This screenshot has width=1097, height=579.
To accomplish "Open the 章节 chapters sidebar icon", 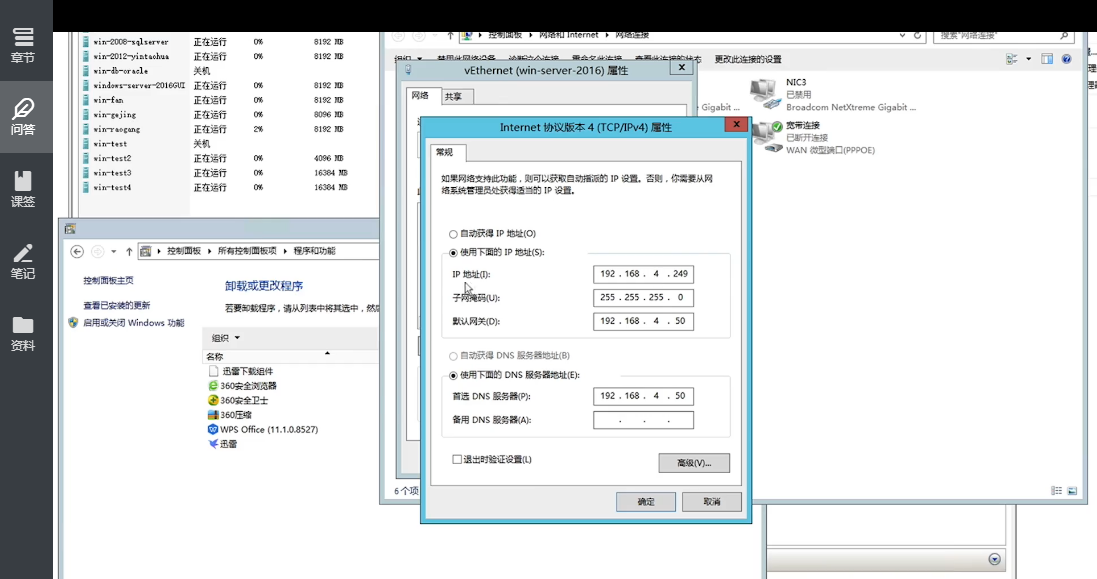I will coord(23,45).
